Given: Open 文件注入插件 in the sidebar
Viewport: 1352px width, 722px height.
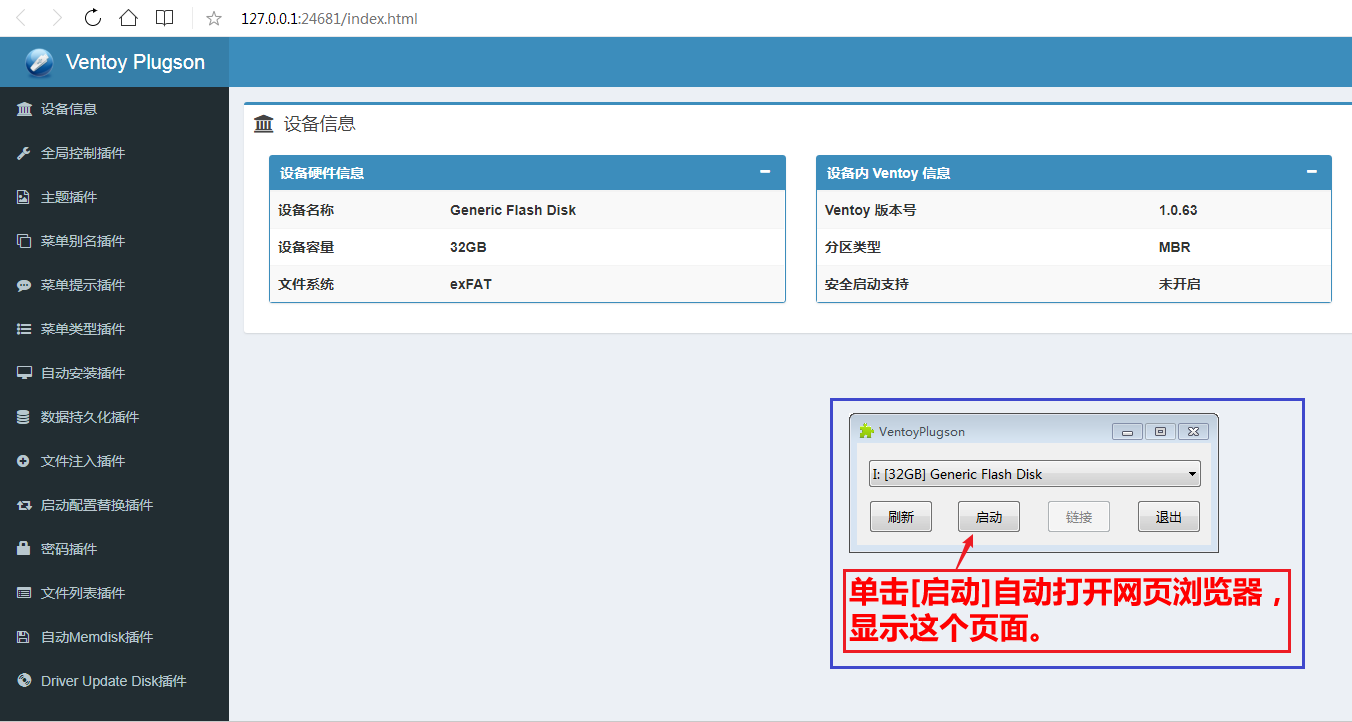Looking at the screenshot, I should (x=82, y=461).
